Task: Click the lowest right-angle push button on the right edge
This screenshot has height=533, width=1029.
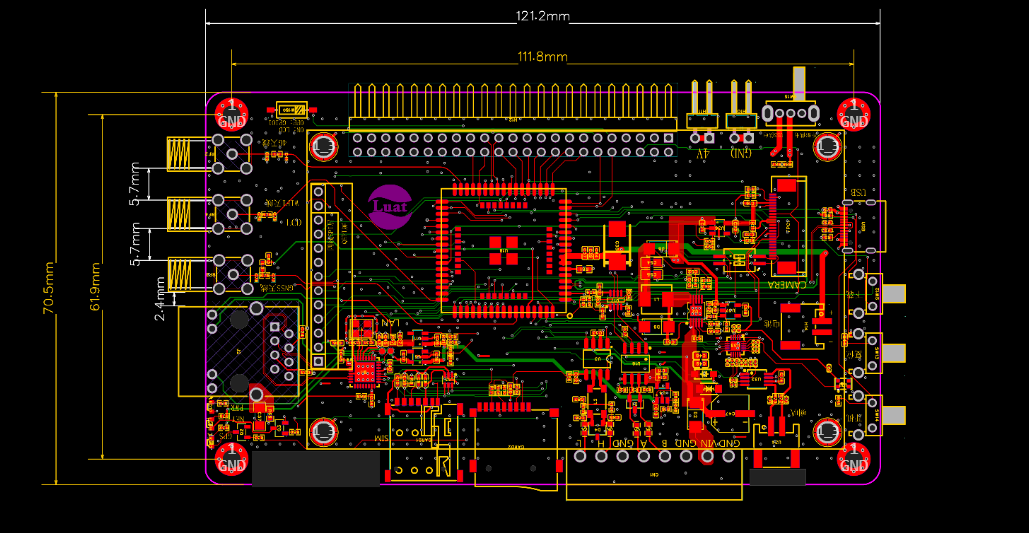Action: click(x=877, y=416)
